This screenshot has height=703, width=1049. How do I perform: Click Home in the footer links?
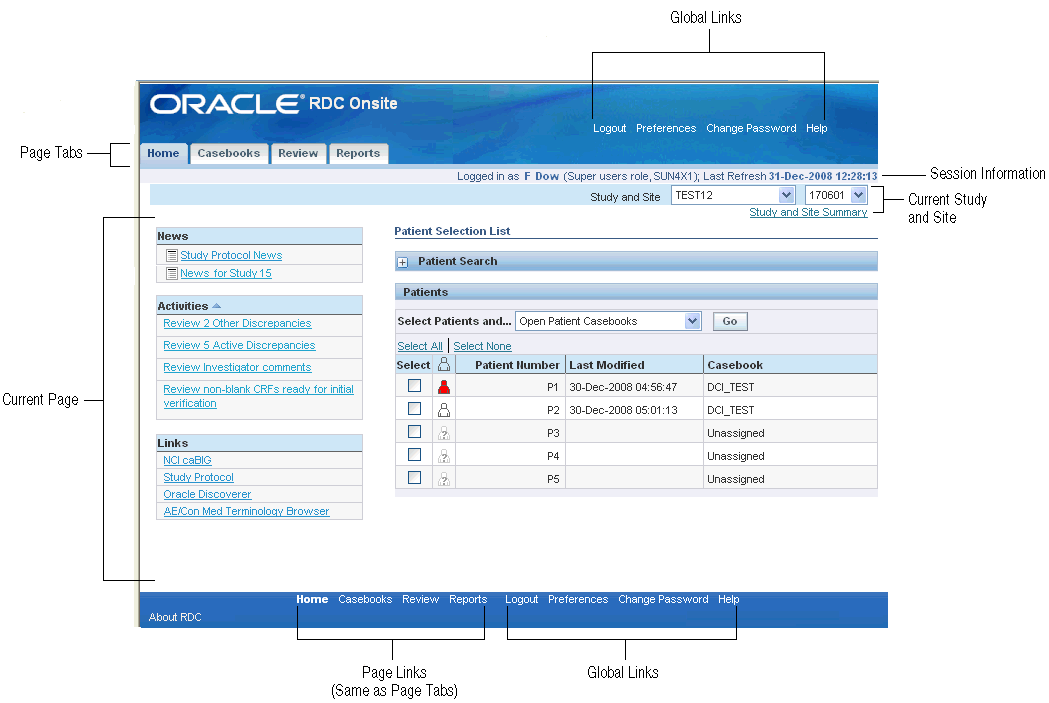click(x=312, y=599)
